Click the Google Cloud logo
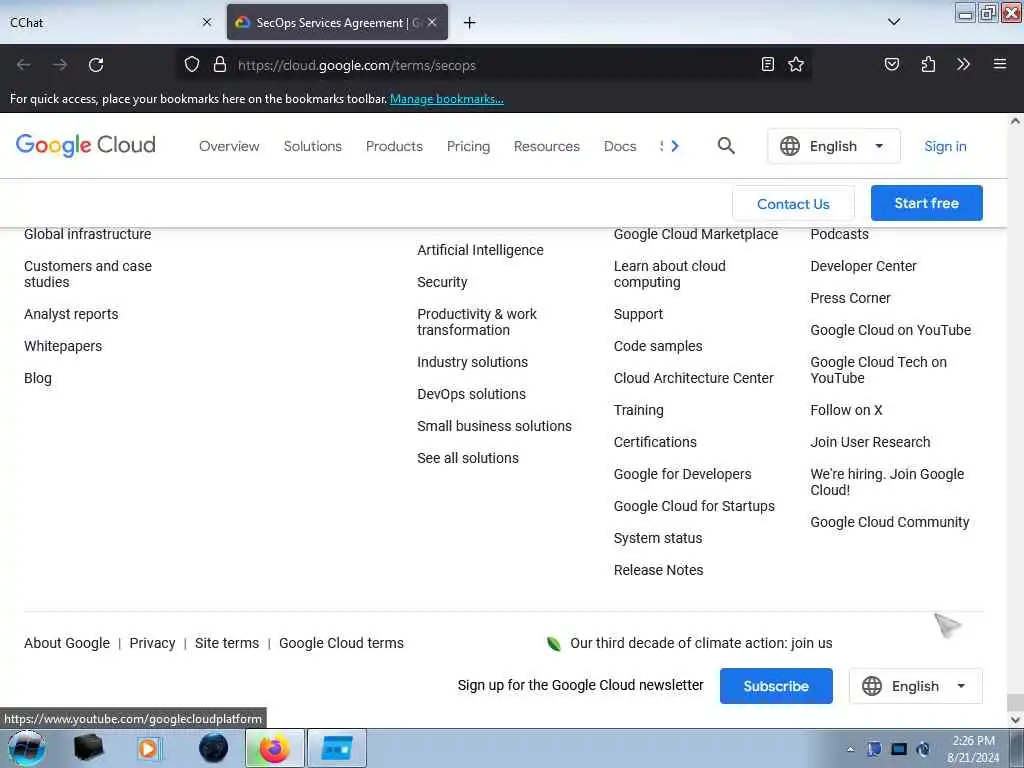This screenshot has height=768, width=1024. (x=86, y=145)
